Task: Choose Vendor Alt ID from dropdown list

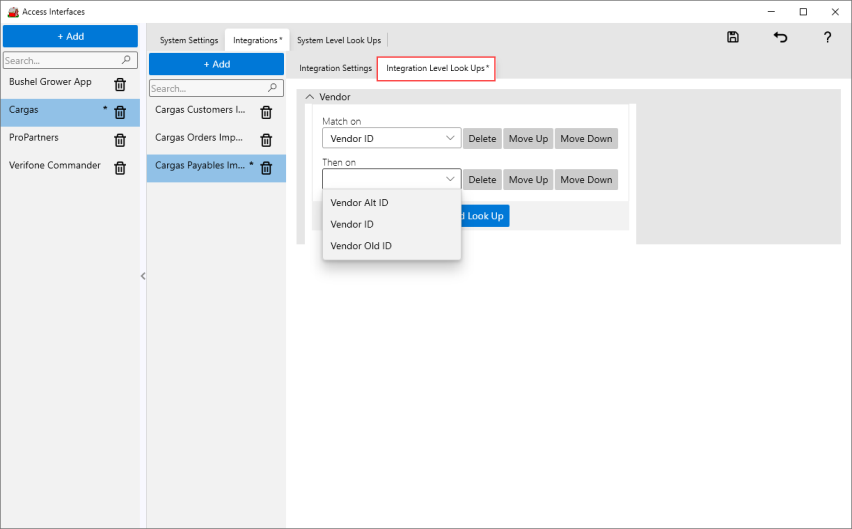Action: [x=359, y=203]
